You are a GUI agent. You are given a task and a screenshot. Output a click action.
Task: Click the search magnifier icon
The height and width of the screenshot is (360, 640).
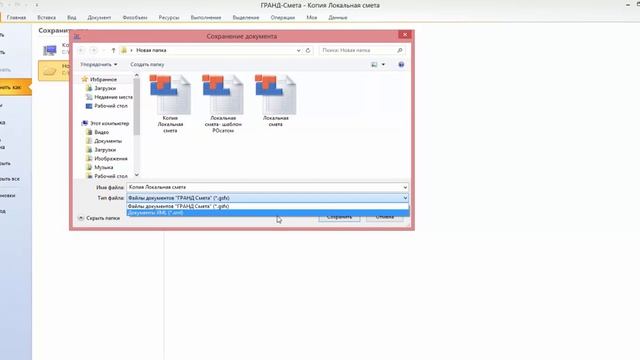(400, 50)
